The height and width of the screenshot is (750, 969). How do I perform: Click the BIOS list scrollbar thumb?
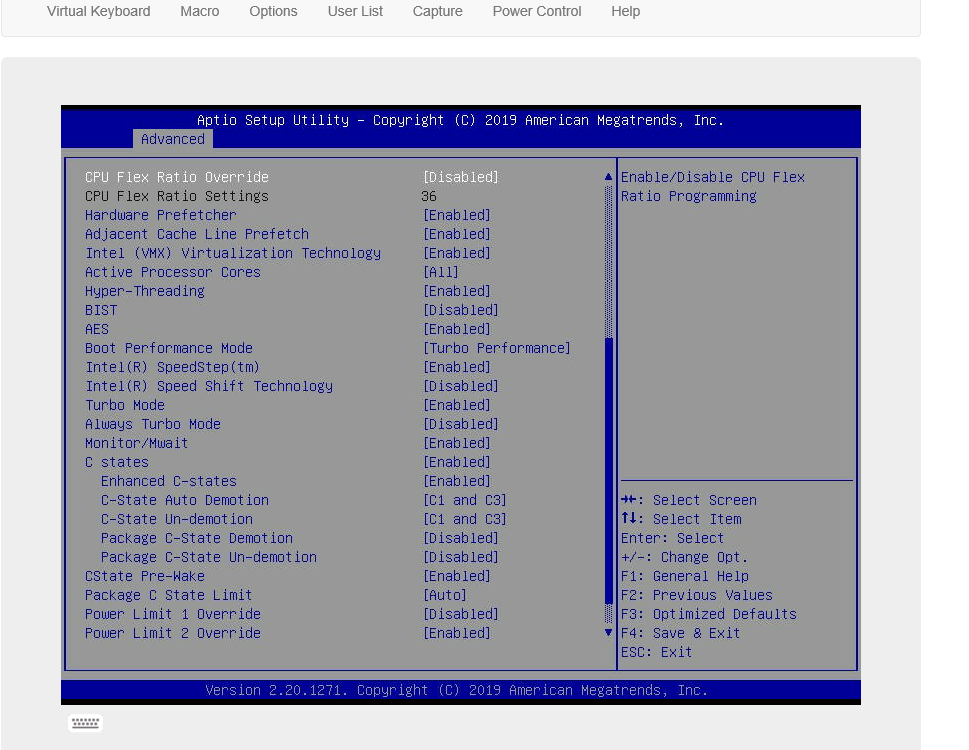click(x=609, y=471)
